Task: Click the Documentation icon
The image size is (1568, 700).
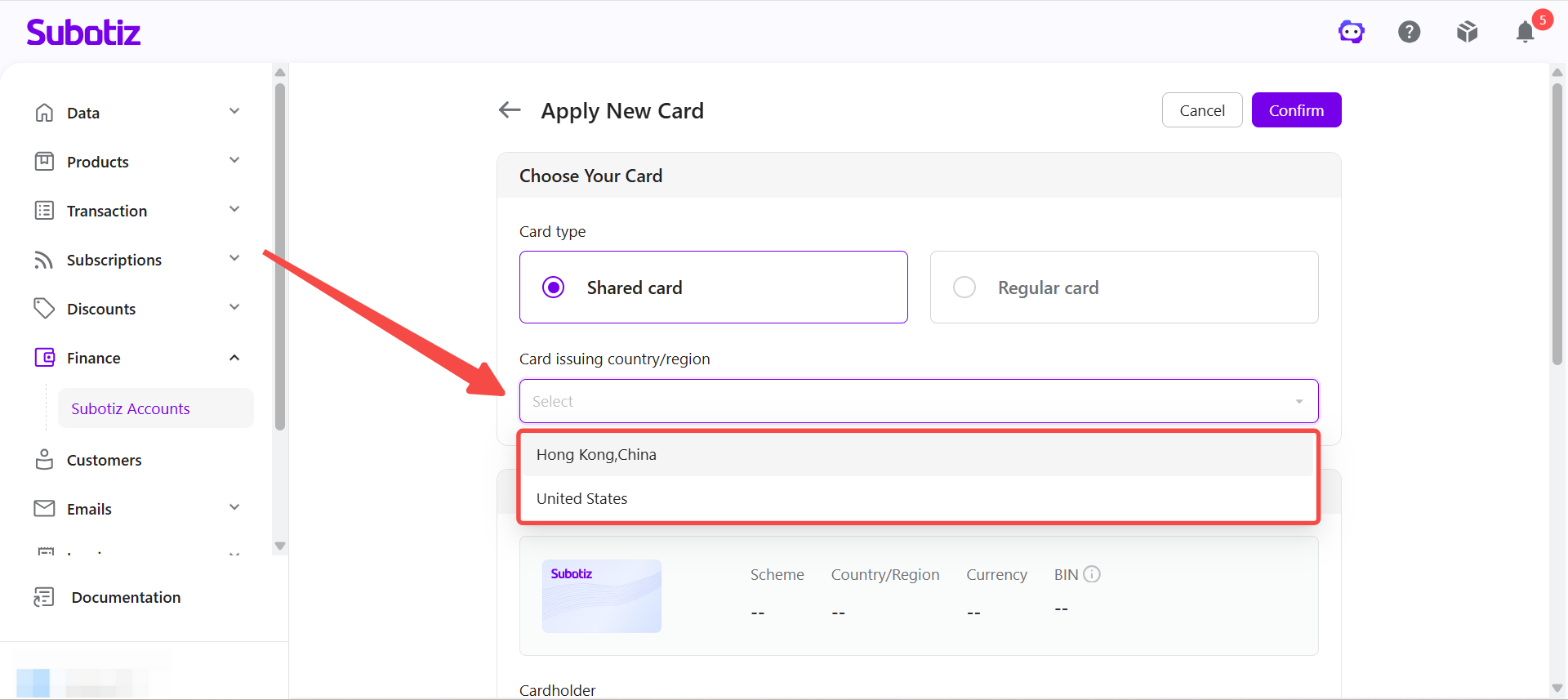Action: [44, 597]
